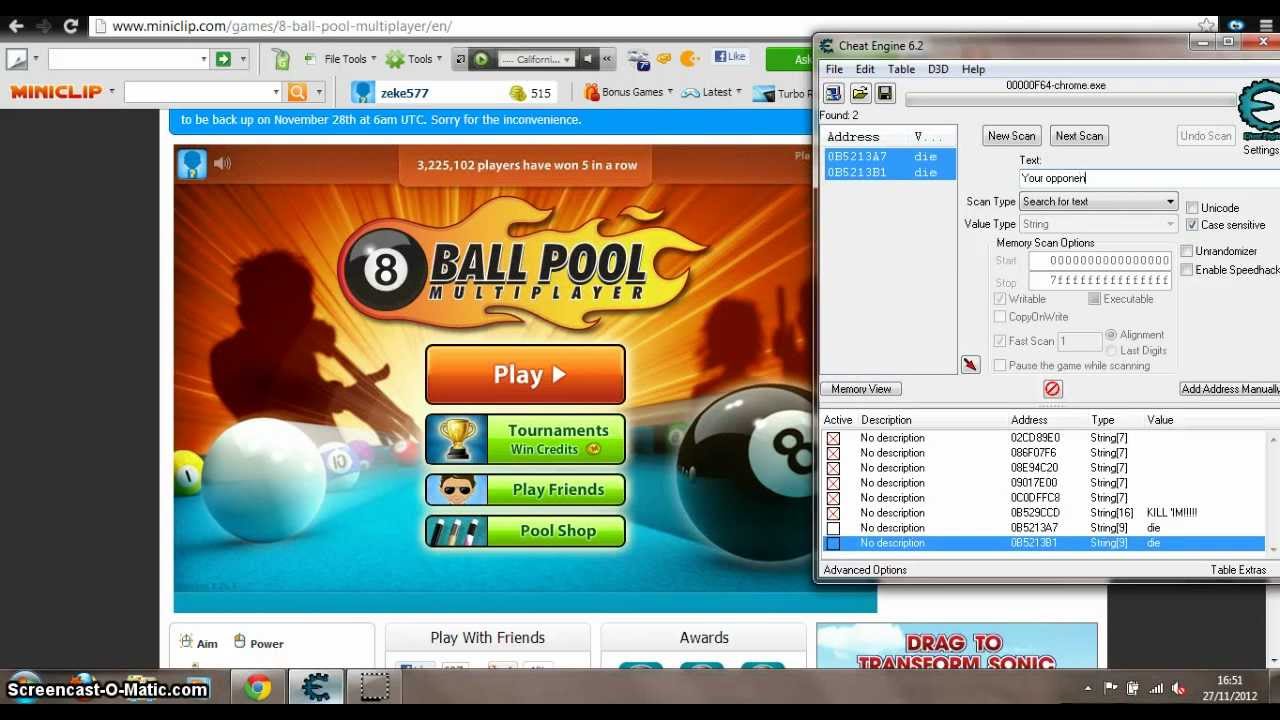Image resolution: width=1280 pixels, height=720 pixels.
Task: Click the gold coins icon next to 515
Action: pos(517,93)
